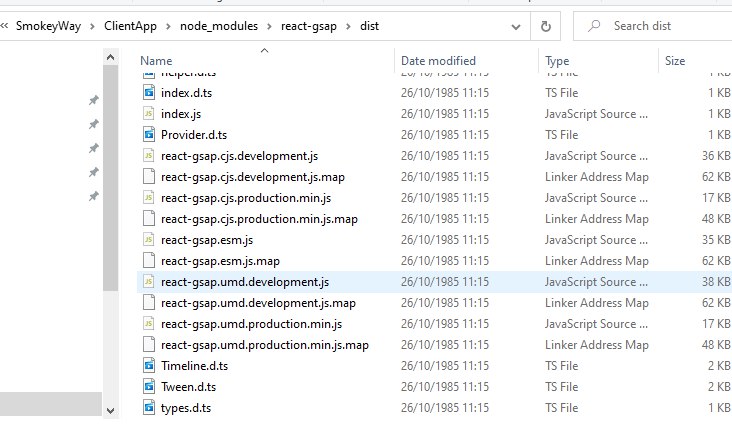
Task: Click the react-gsap.cjs.production.min.js.map file icon
Action: click(148, 218)
